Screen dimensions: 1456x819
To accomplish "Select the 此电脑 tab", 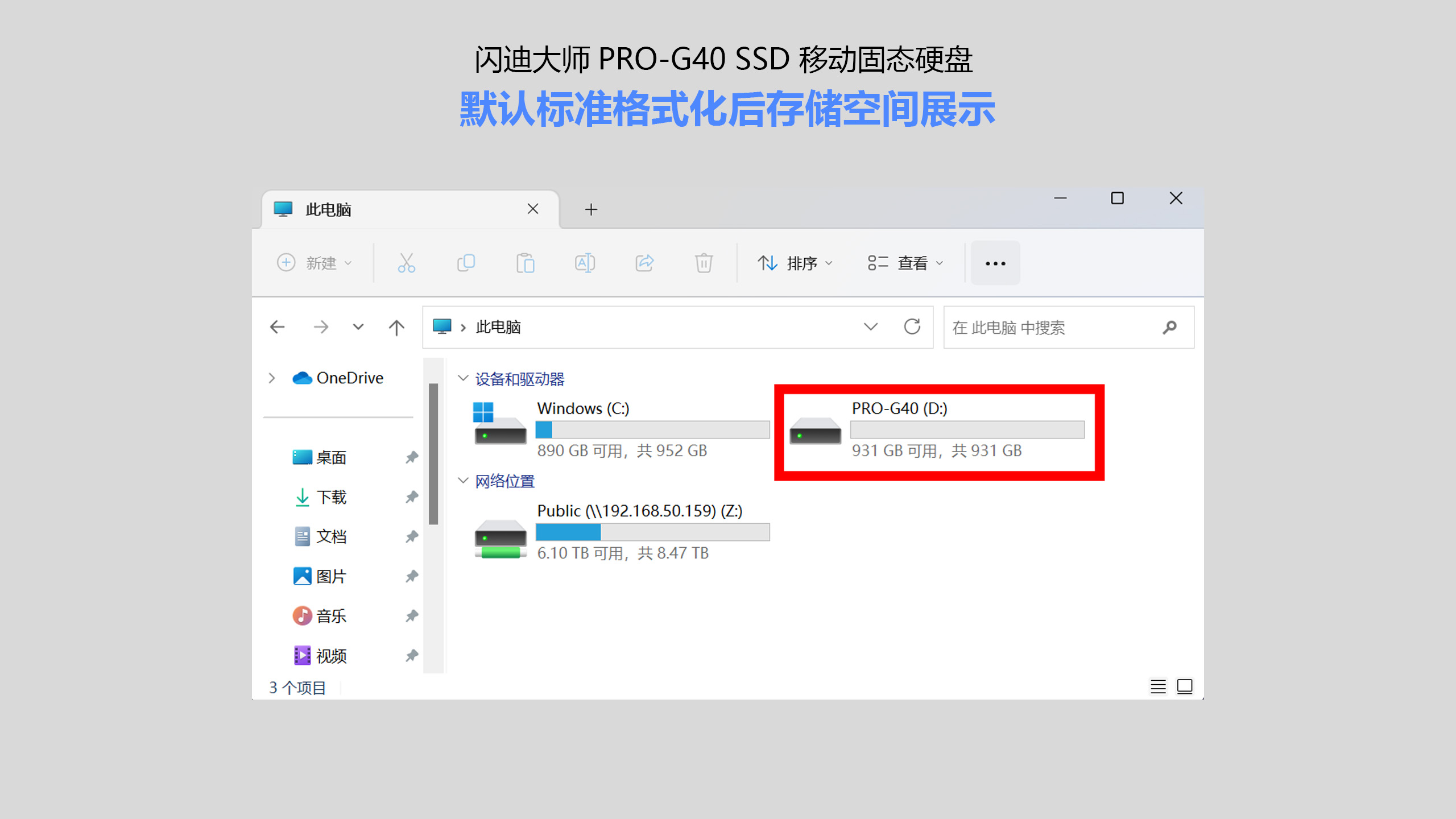I will 409,209.
